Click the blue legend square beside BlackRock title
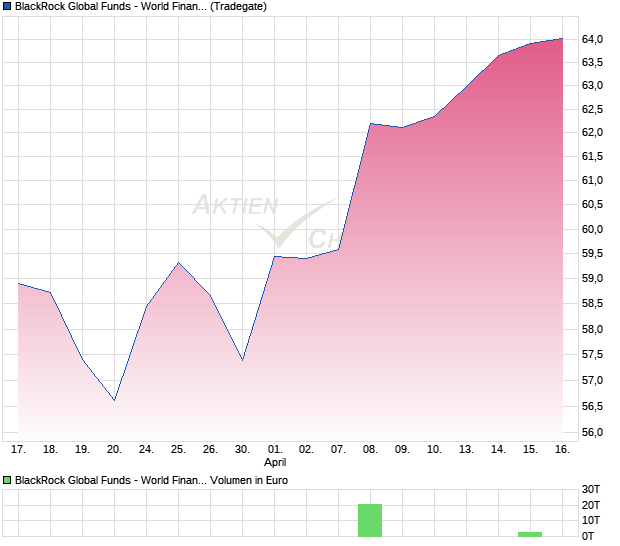Viewport: 620px width, 546px height. (x=7, y=7)
